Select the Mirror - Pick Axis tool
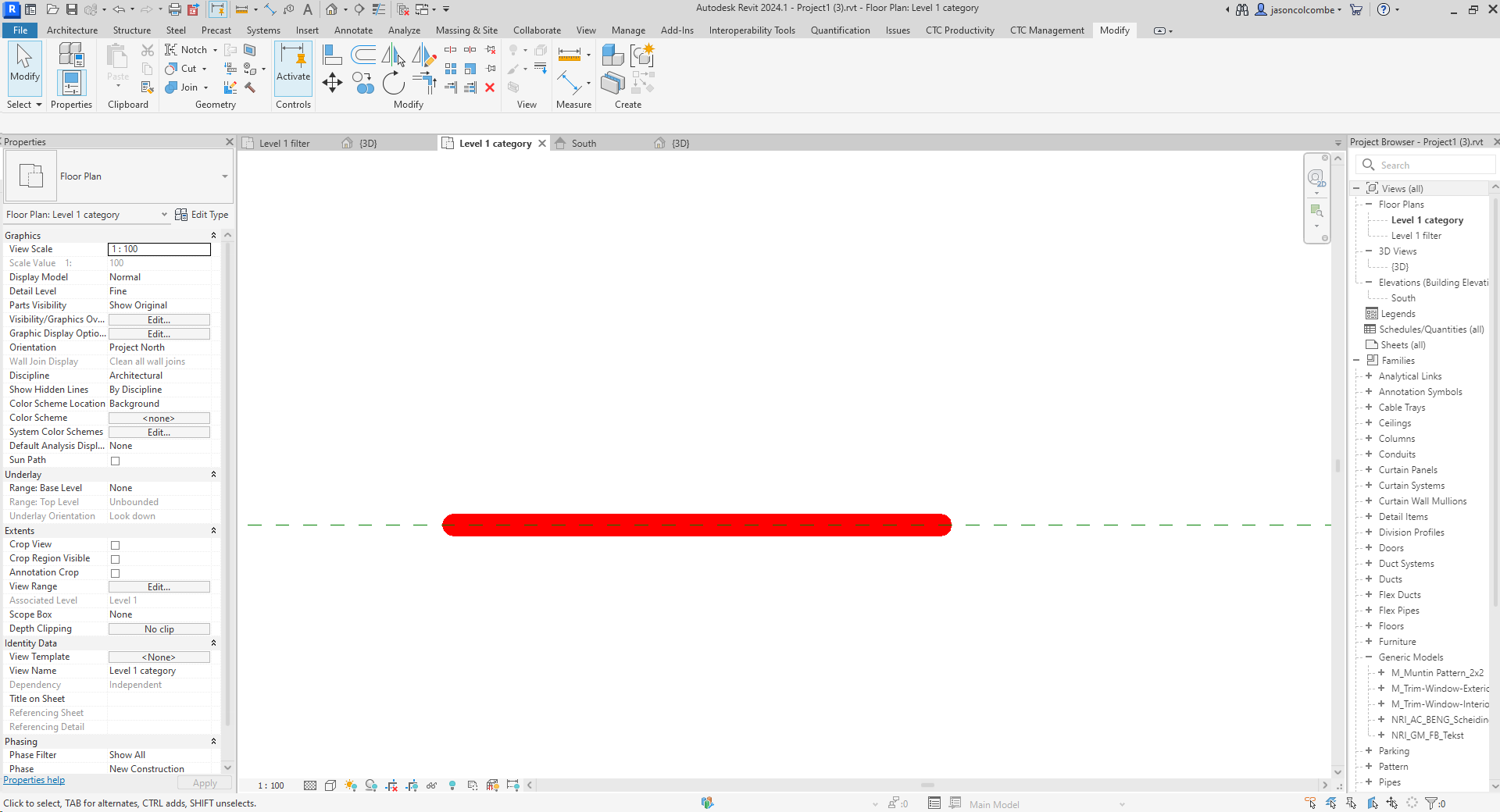1500x812 pixels. point(391,56)
